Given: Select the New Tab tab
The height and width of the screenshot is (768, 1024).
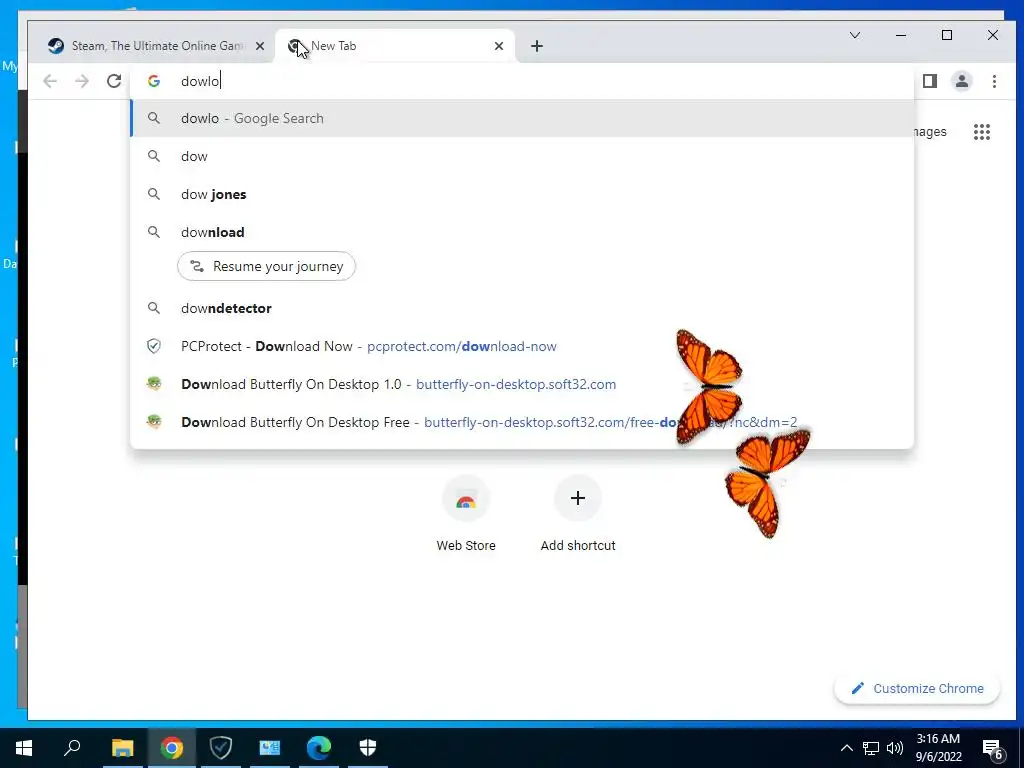Looking at the screenshot, I should [395, 46].
